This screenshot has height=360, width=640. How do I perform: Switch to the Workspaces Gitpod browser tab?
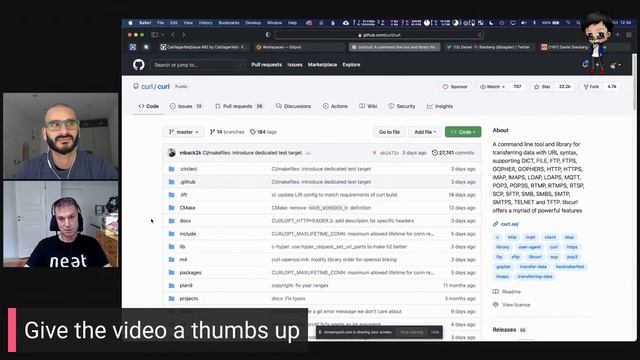click(x=299, y=47)
